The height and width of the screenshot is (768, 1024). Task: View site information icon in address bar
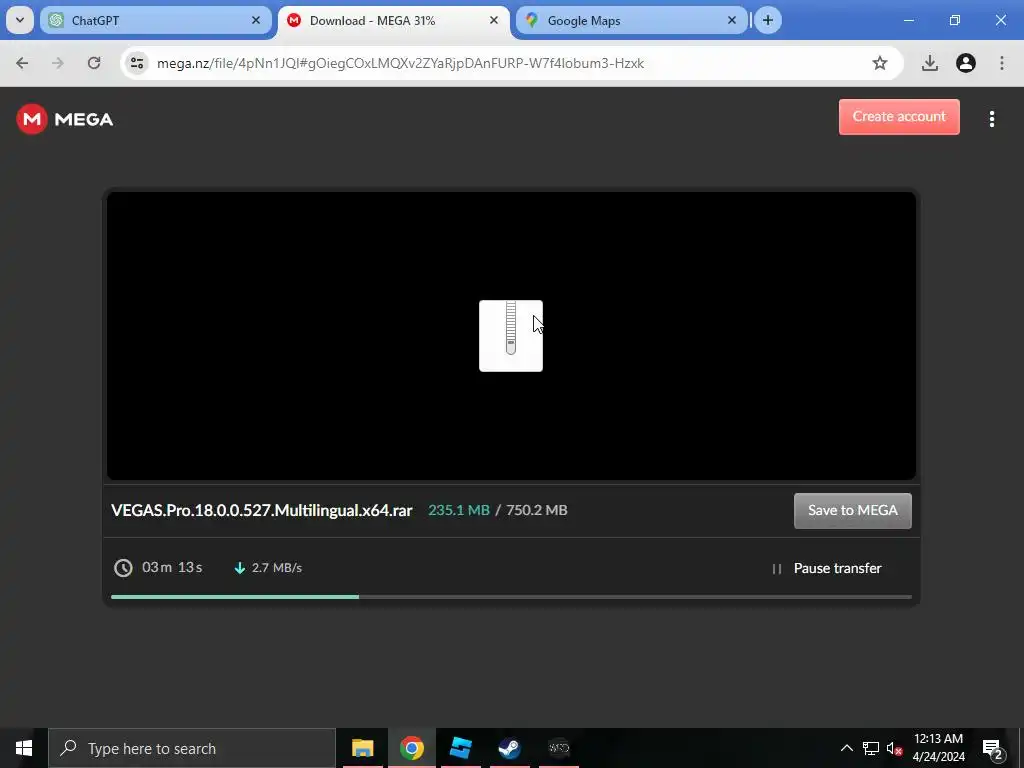point(137,63)
